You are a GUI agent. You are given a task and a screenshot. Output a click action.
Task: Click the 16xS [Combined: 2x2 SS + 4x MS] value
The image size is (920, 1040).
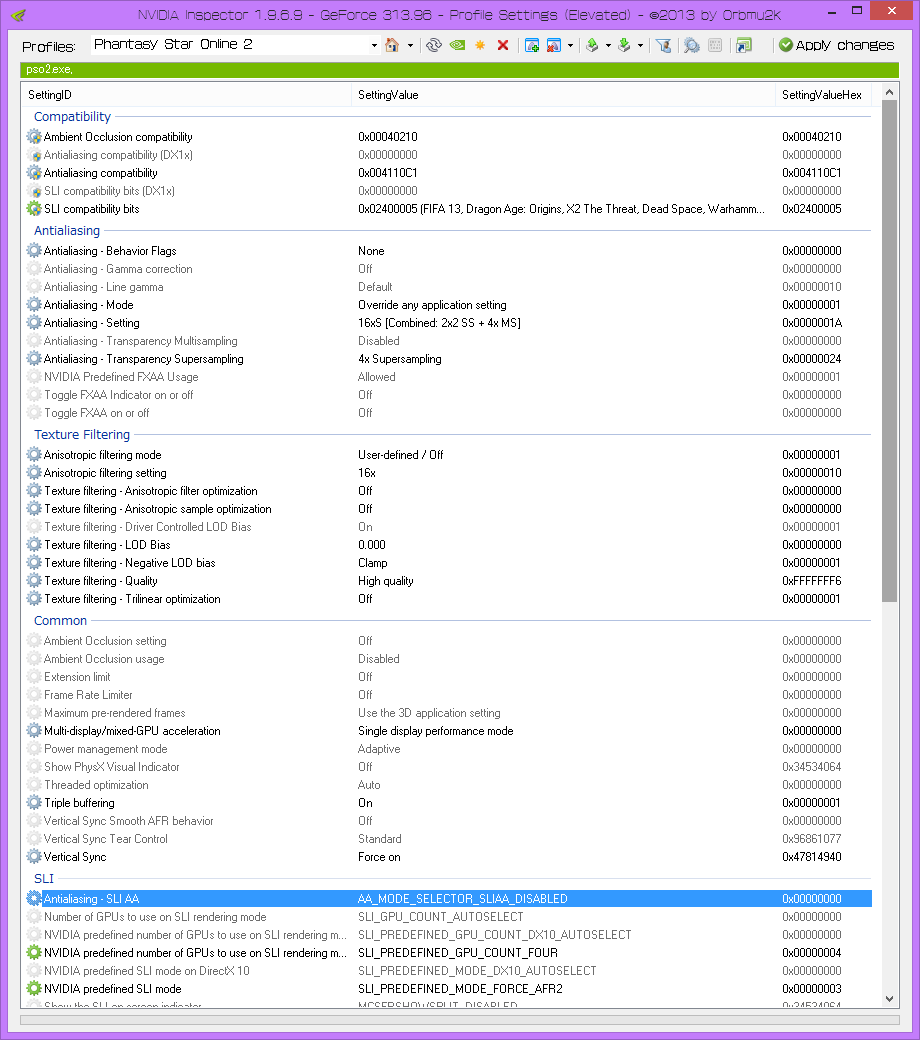(439, 323)
